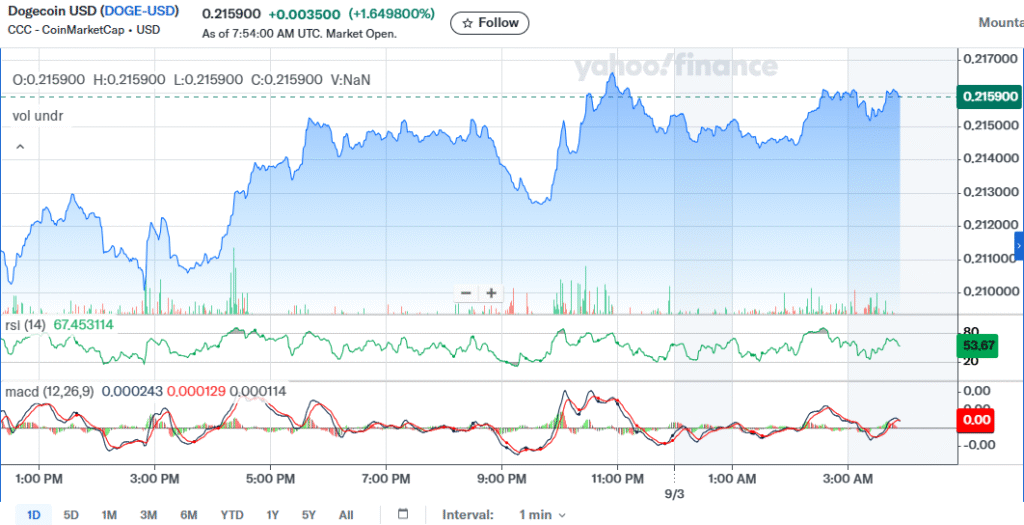Open the calendar date range picker
The height and width of the screenshot is (525, 1024).
(x=403, y=514)
